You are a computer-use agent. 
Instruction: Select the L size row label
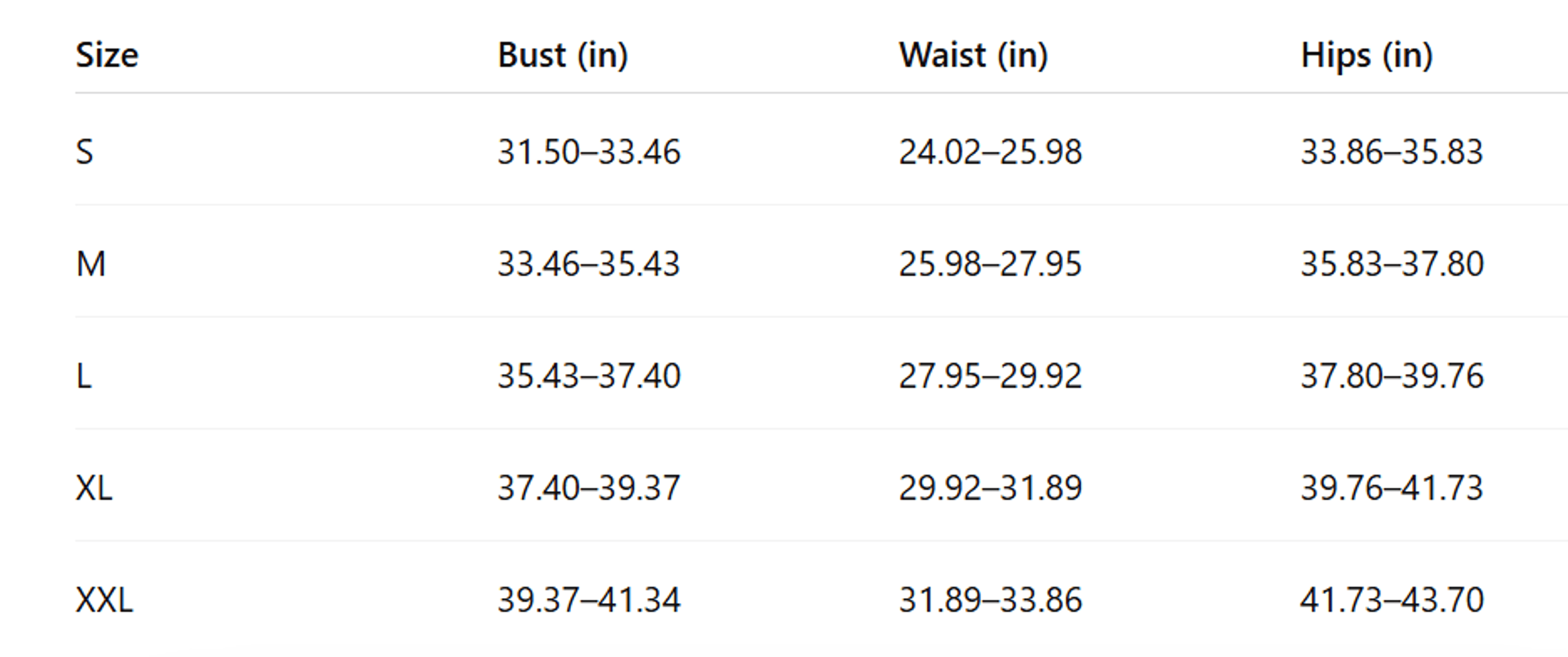point(84,376)
